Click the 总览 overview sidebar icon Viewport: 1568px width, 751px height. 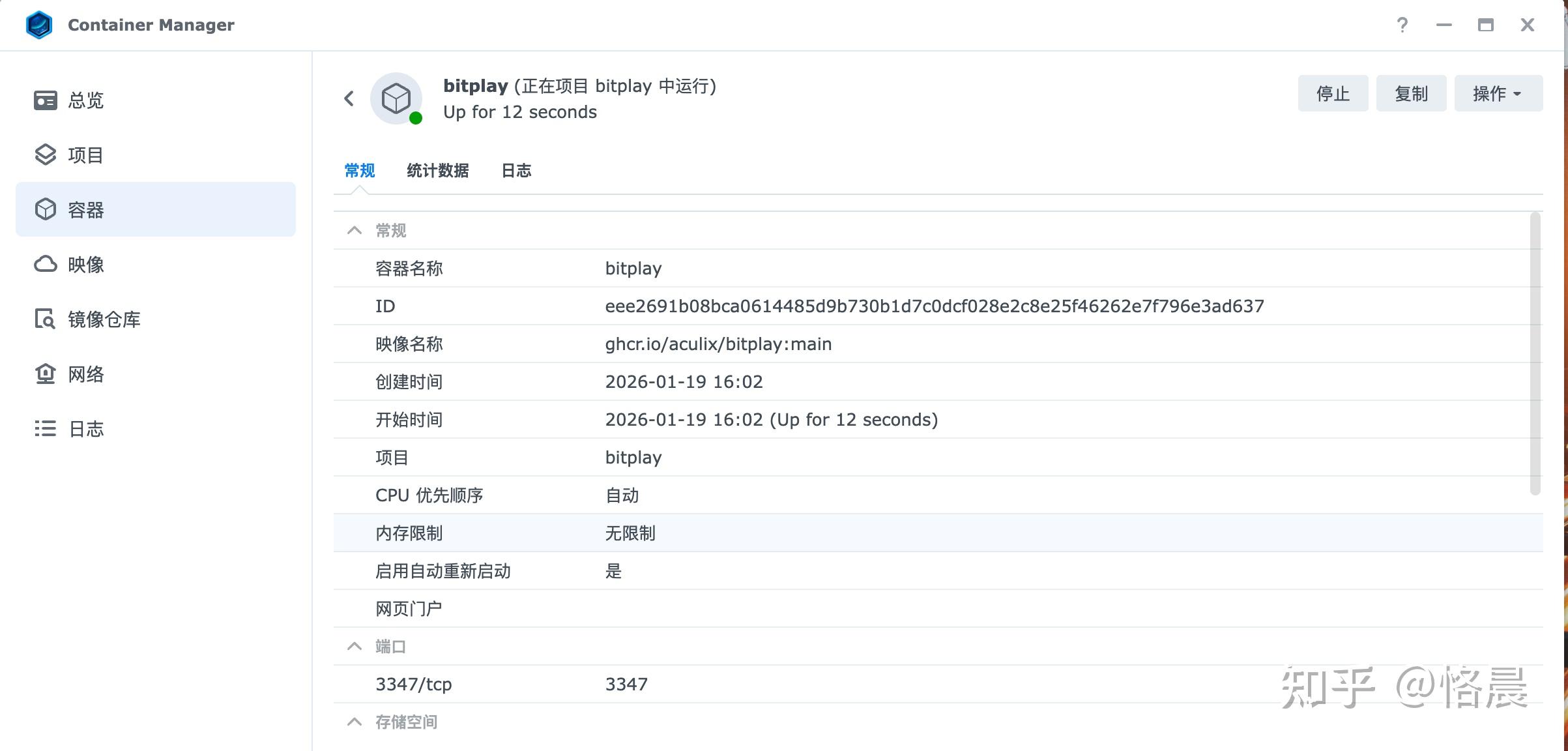46,100
